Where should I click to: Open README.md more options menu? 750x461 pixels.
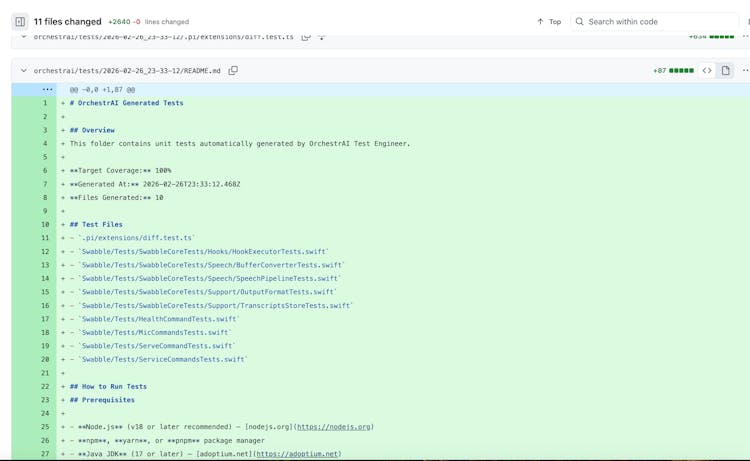745,71
